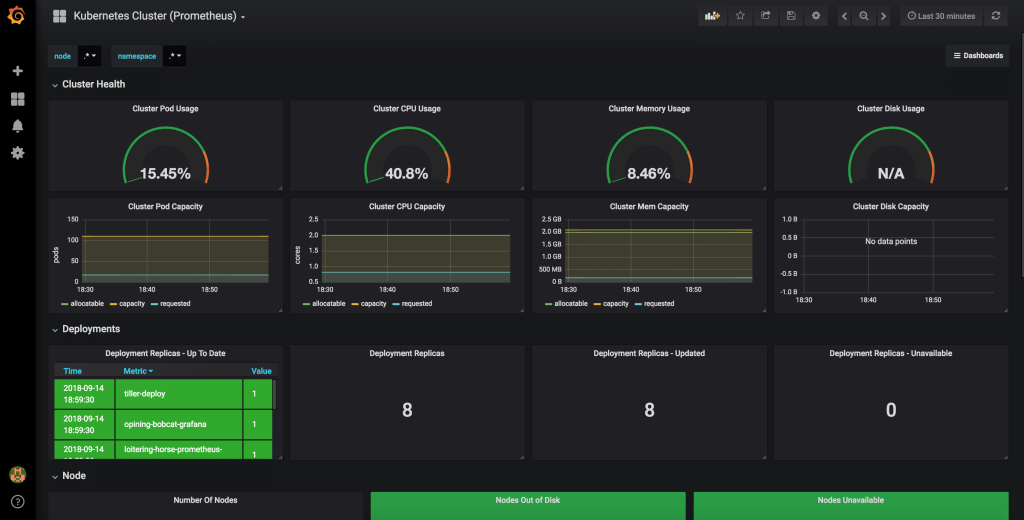This screenshot has width=1024, height=520.
Task: Star this dashboard as favorite
Action: (x=740, y=16)
